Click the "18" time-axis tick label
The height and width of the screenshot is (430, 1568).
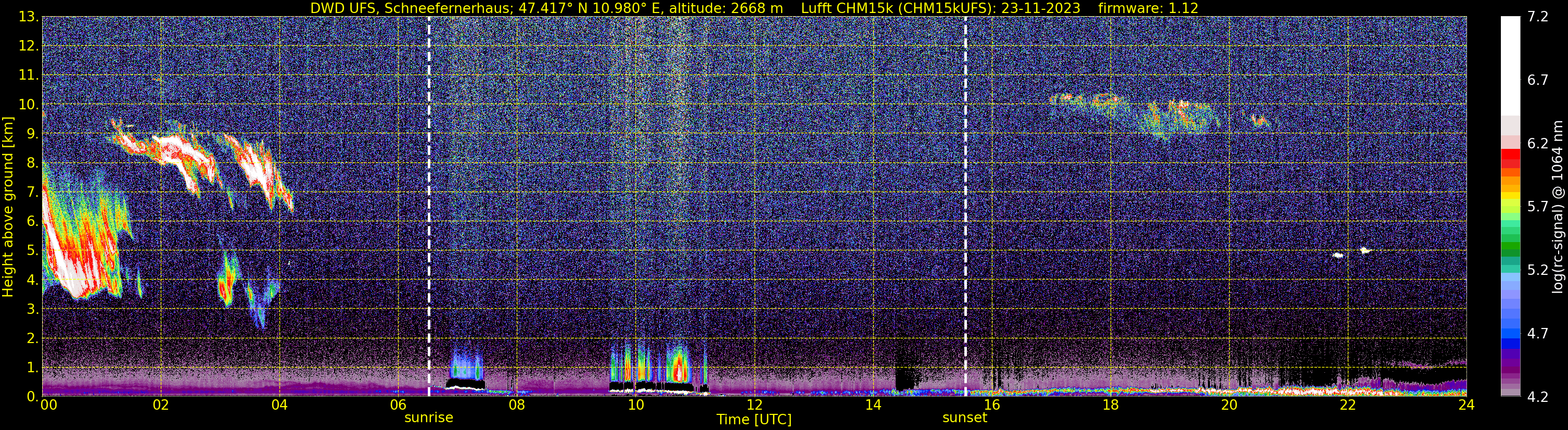[x=1110, y=405]
